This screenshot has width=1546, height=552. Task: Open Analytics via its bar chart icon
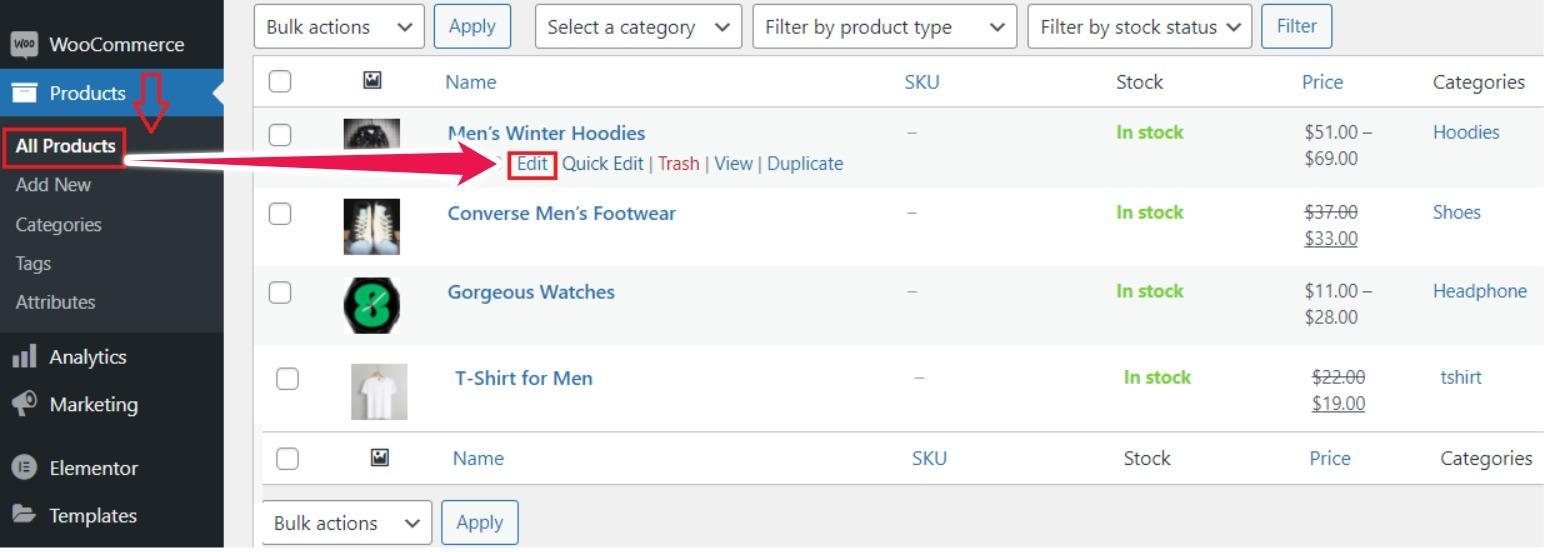(24, 356)
